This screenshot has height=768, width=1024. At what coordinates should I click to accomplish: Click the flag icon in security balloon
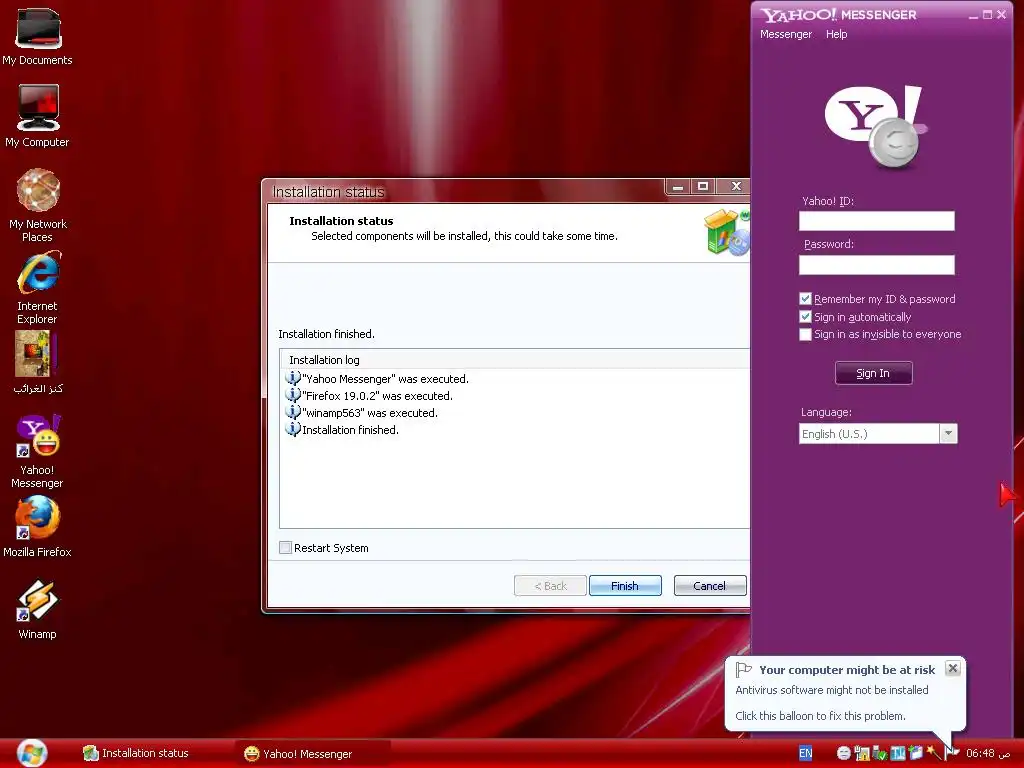tap(743, 669)
